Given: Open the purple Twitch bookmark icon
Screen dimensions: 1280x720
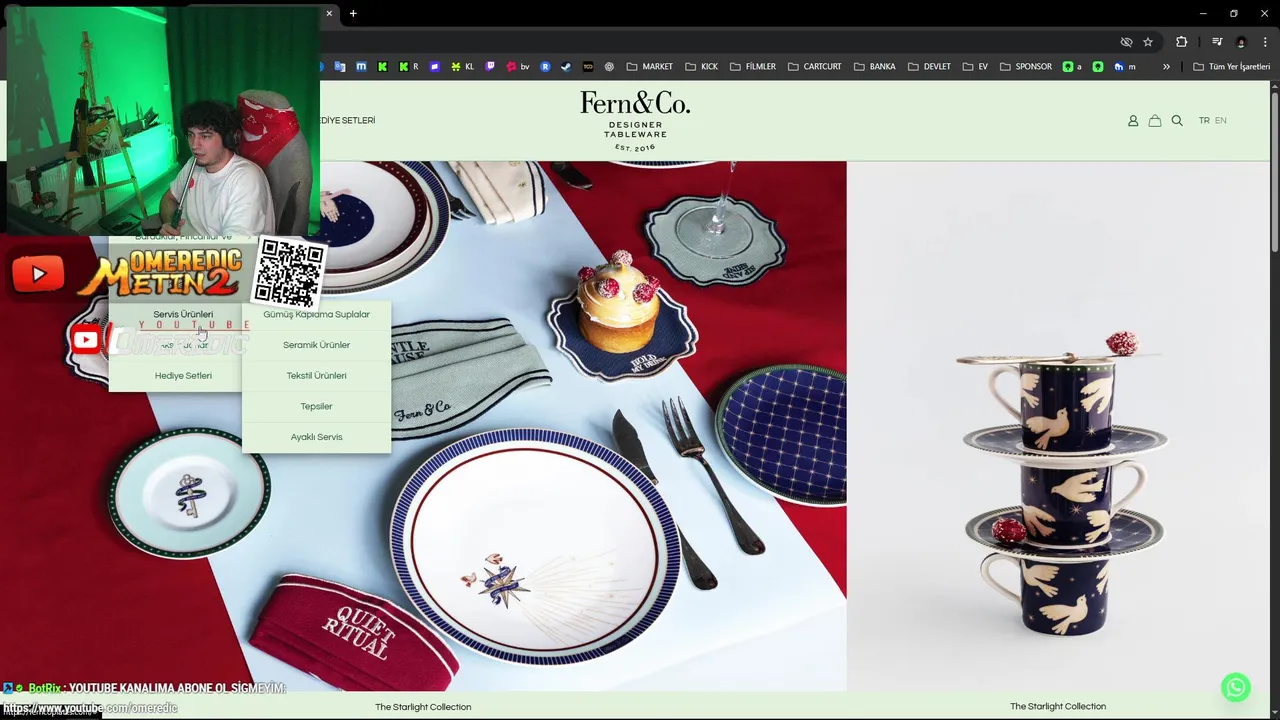Looking at the screenshot, I should coord(490,67).
